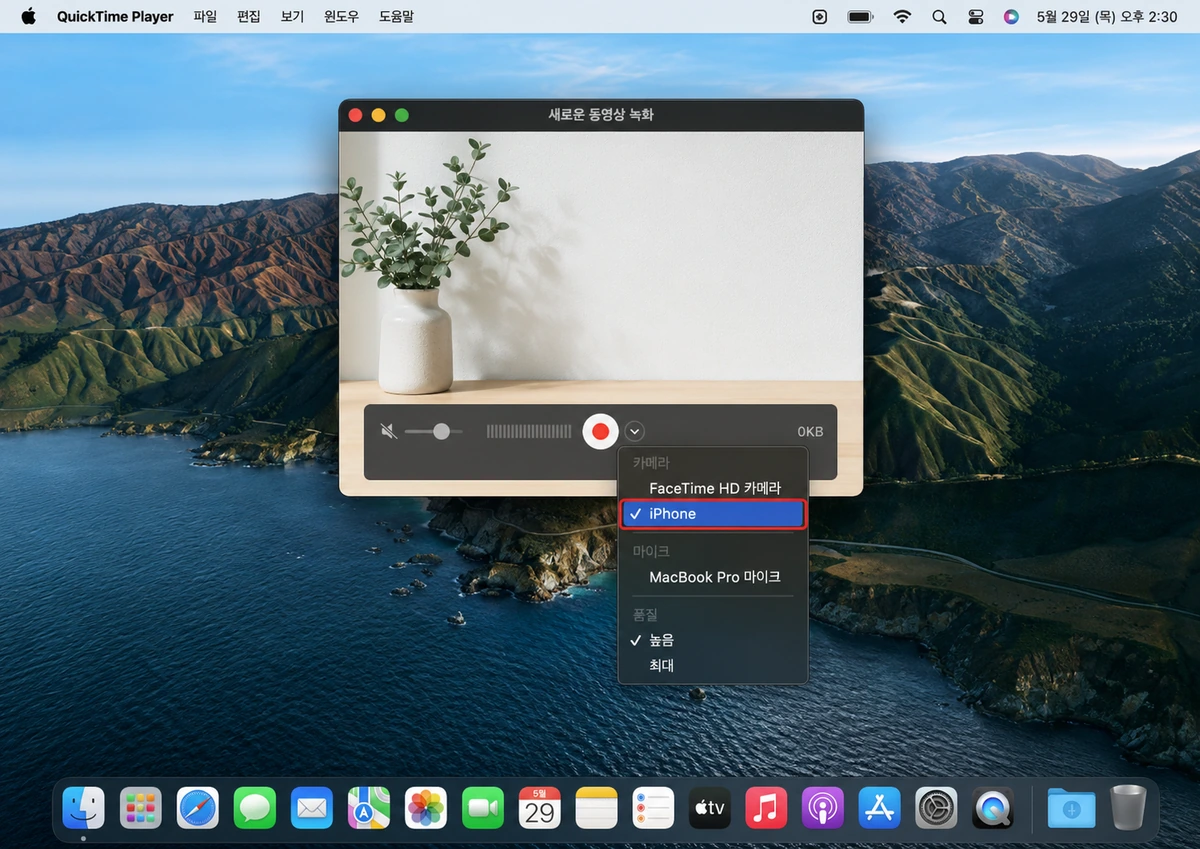Open App Store from the Dock

[x=880, y=808]
